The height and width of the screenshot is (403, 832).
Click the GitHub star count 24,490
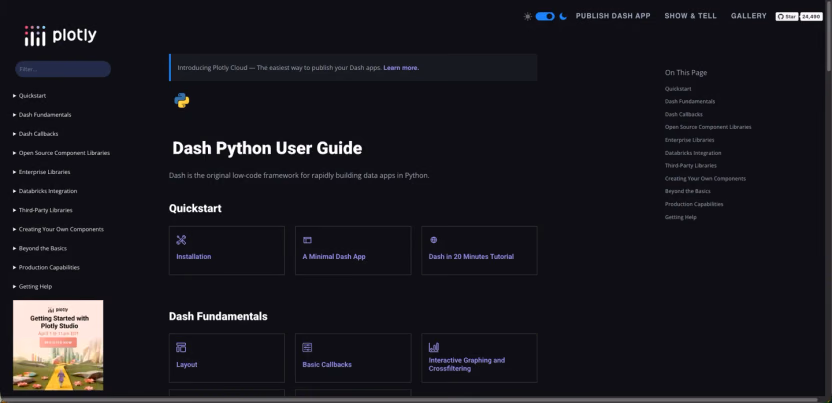tap(811, 16)
